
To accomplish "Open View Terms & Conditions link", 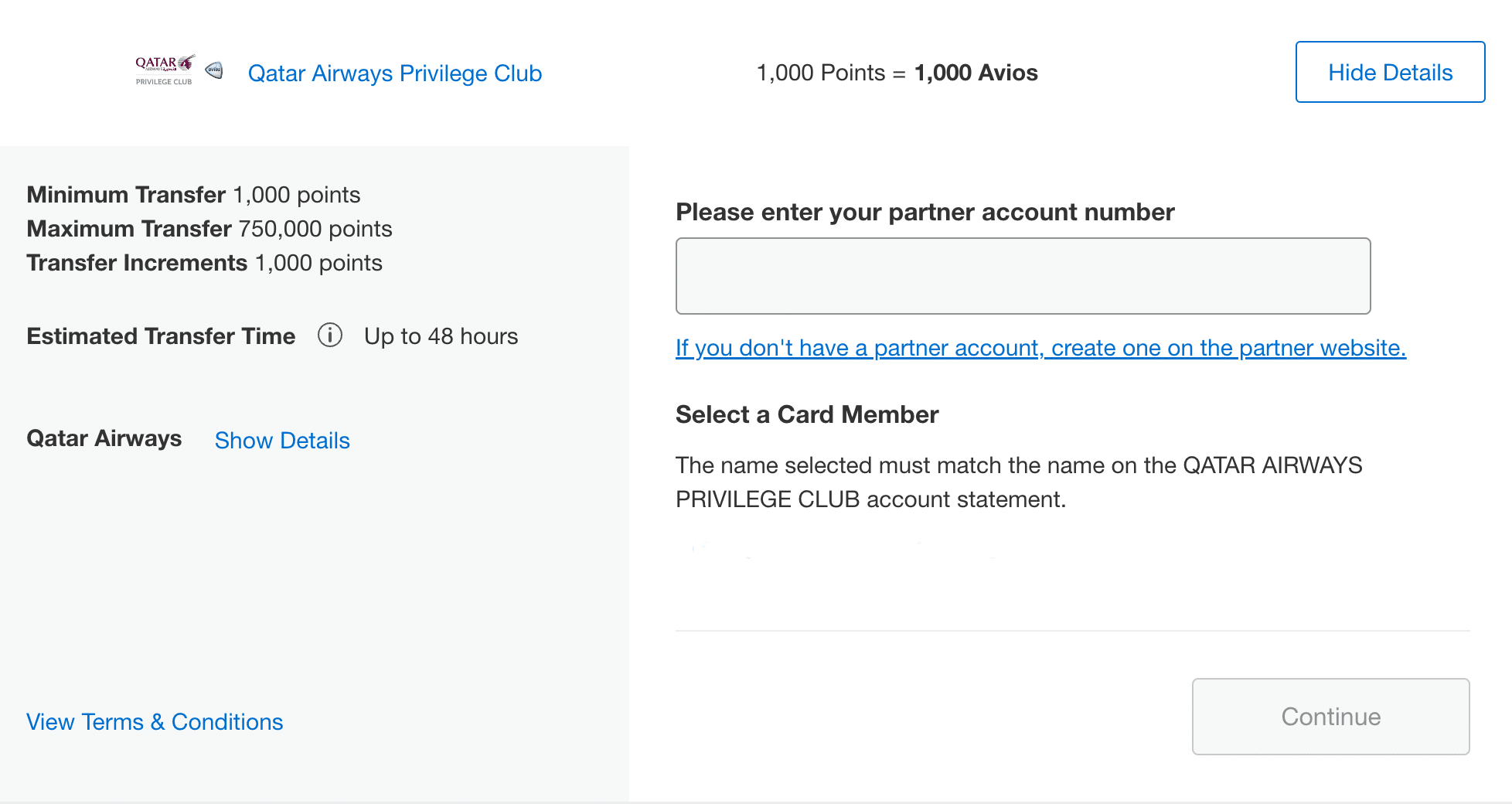I will pos(155,721).
